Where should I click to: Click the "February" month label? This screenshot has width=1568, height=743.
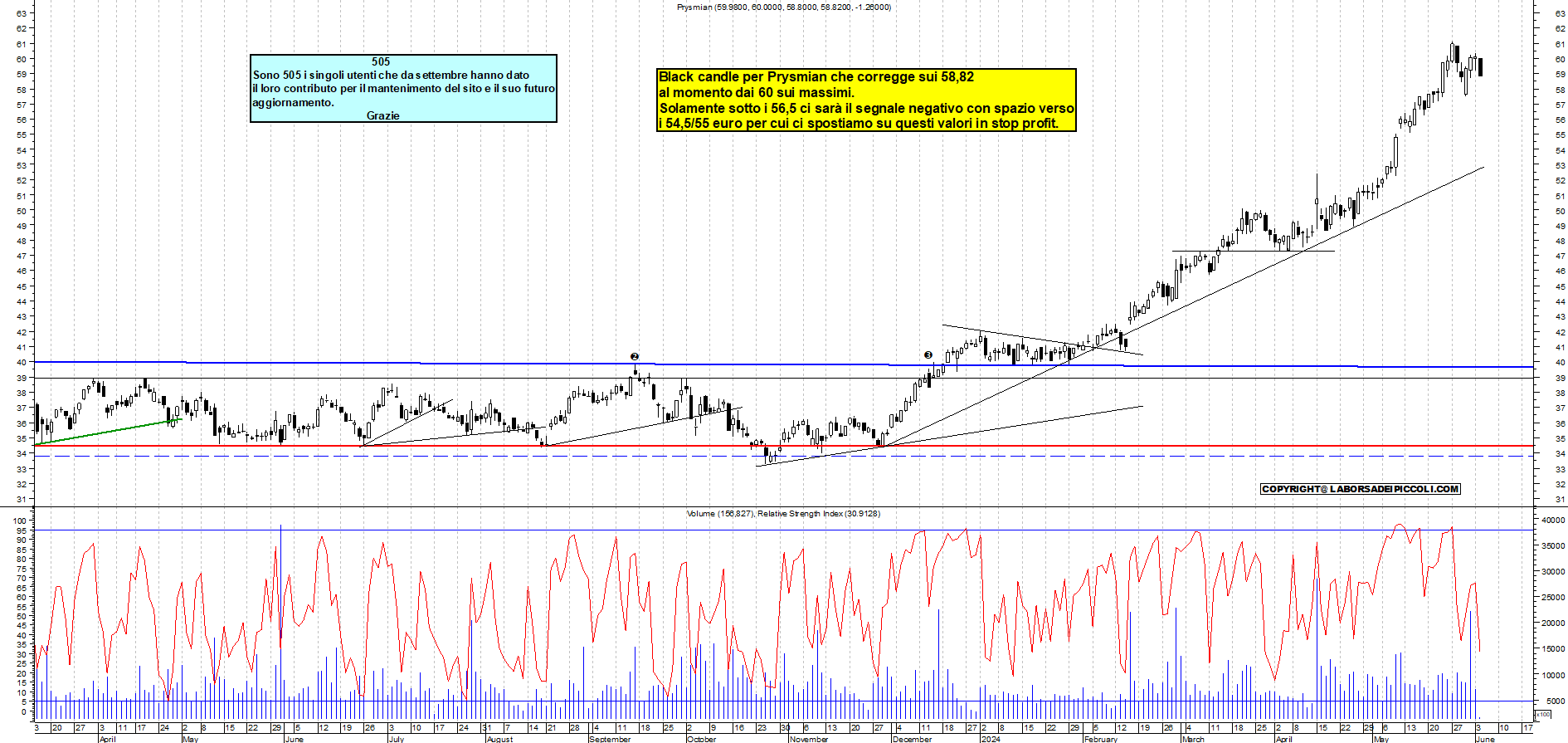(x=1101, y=739)
